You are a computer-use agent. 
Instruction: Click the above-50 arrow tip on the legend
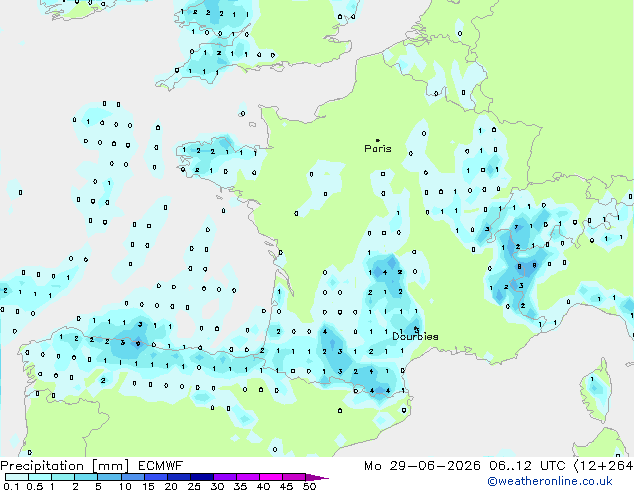tap(317, 477)
